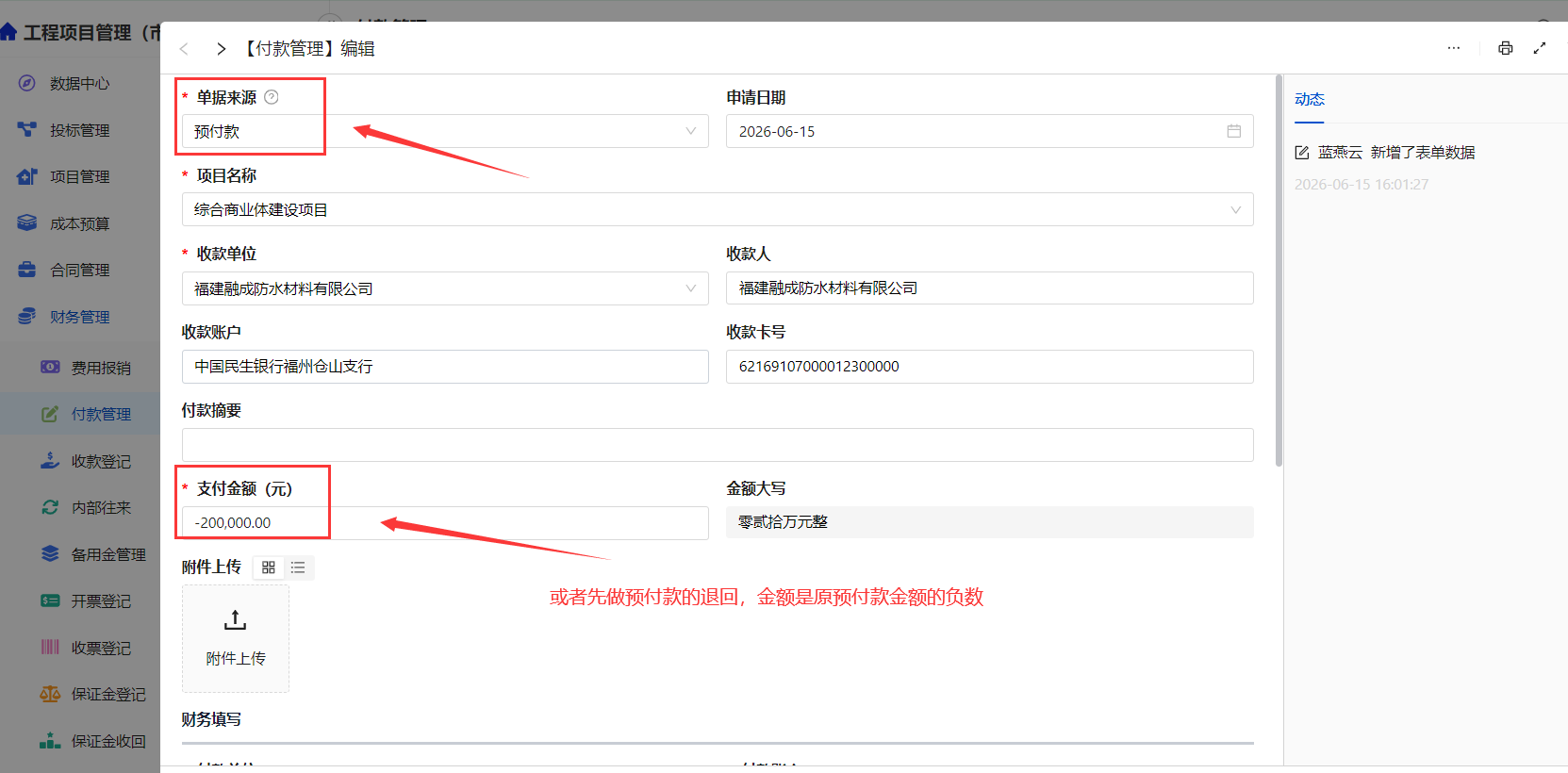The height and width of the screenshot is (773, 1568).
Task: Click the 附件上传 upload box label
Action: click(x=236, y=658)
